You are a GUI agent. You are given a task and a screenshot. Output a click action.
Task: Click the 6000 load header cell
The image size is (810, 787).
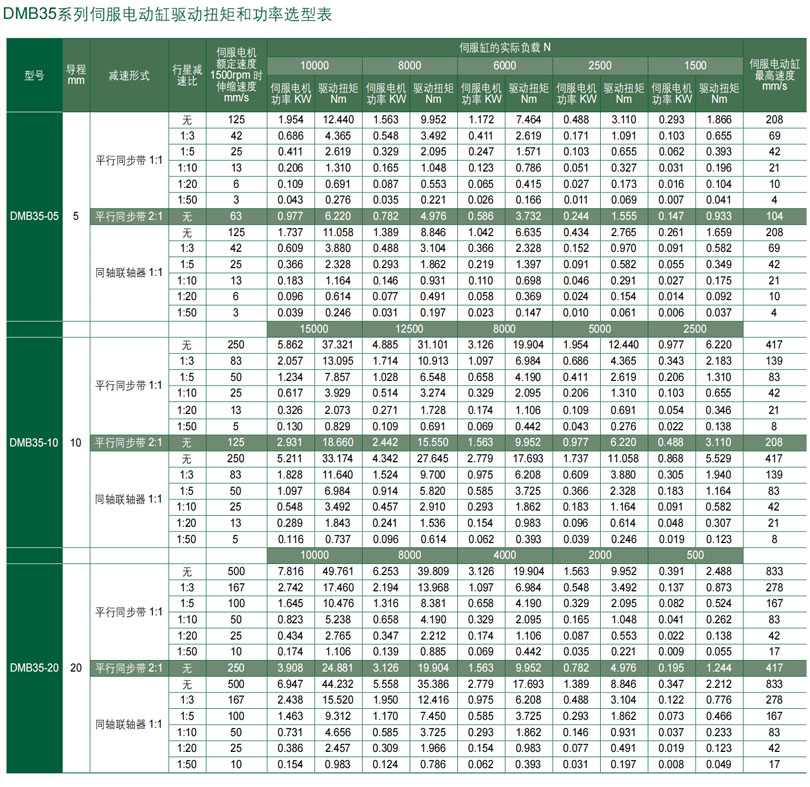click(505, 65)
